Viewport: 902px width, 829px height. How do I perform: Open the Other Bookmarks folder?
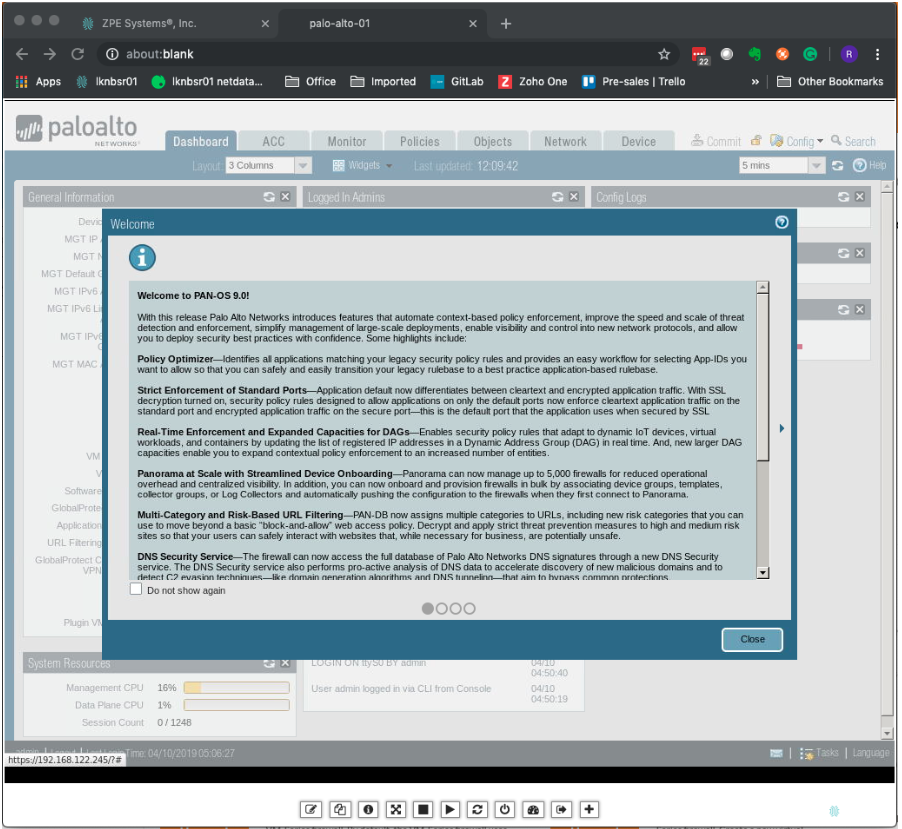830,82
